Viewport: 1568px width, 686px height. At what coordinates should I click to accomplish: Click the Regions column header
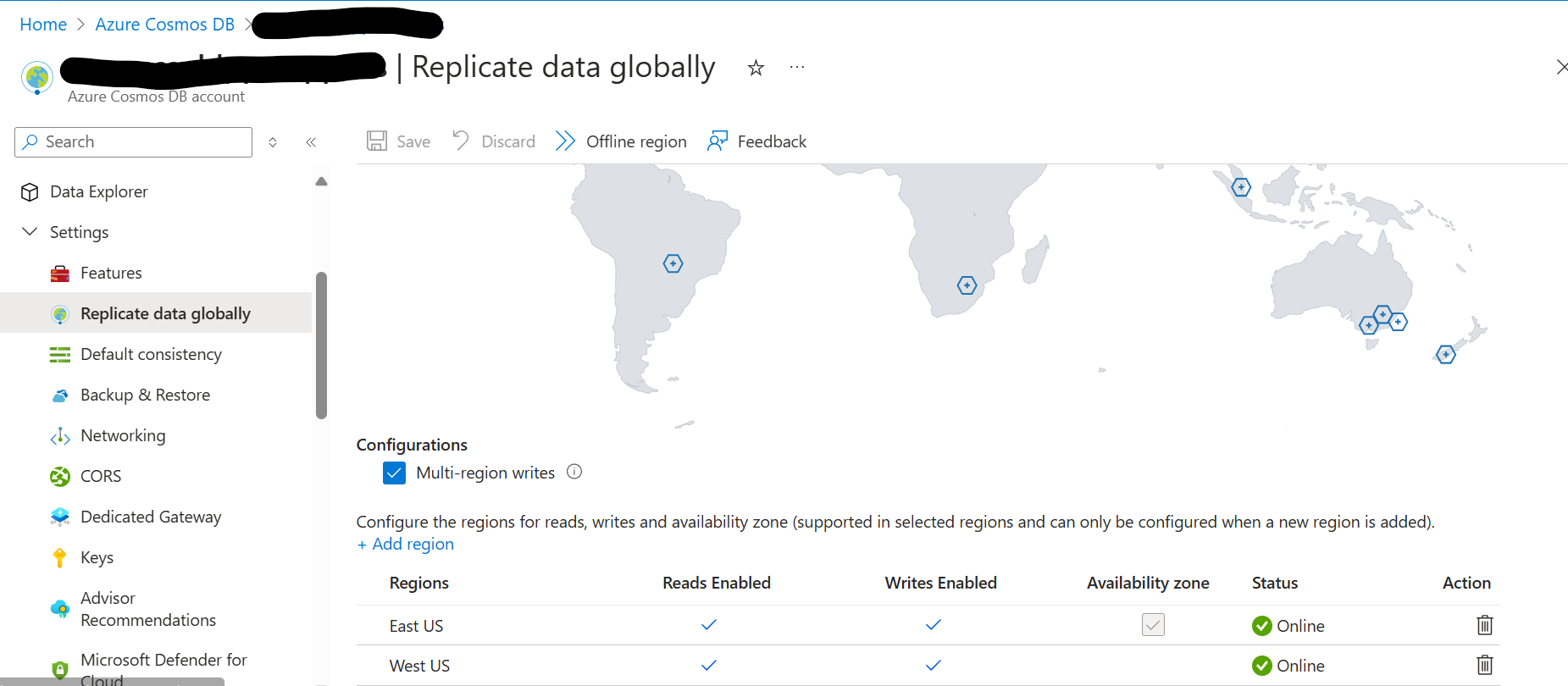[x=418, y=583]
